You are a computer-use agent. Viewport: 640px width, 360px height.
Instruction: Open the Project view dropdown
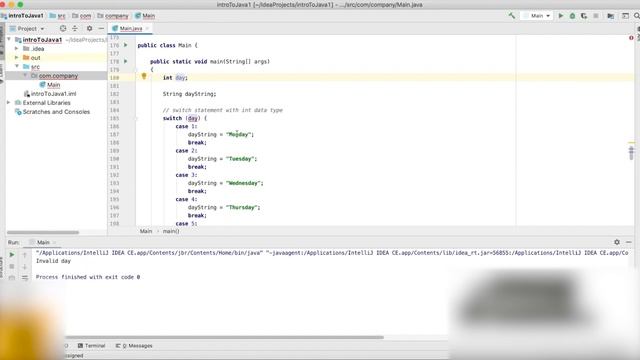click(x=27, y=29)
